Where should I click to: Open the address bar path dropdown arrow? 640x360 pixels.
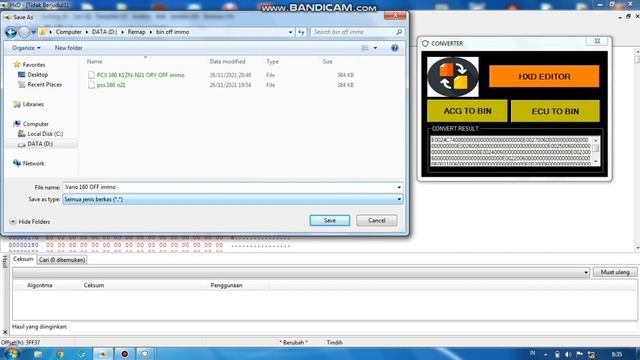pos(290,32)
